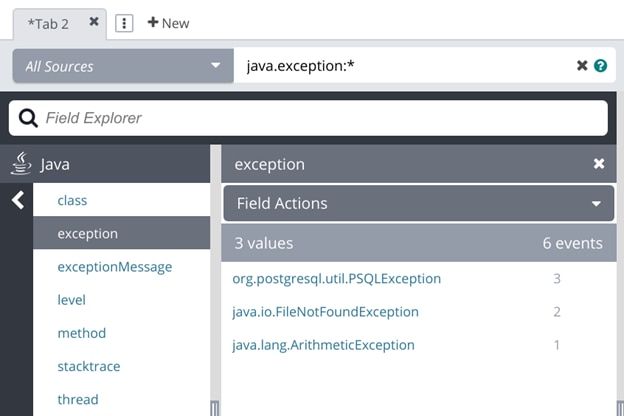Collapse the sidebar with left chevron
This screenshot has height=416, width=624.
17,200
